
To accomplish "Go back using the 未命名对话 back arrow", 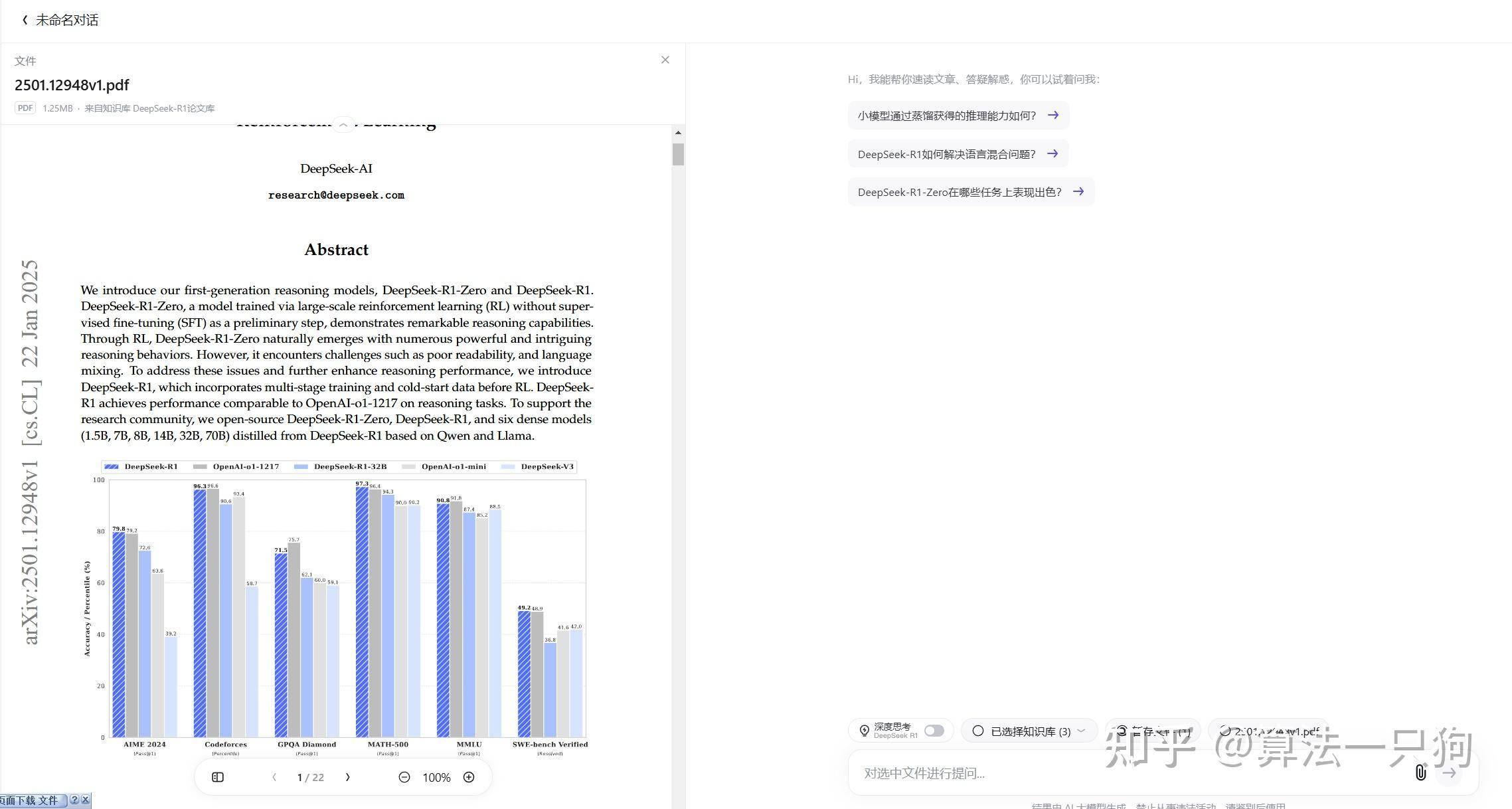I will tap(25, 20).
